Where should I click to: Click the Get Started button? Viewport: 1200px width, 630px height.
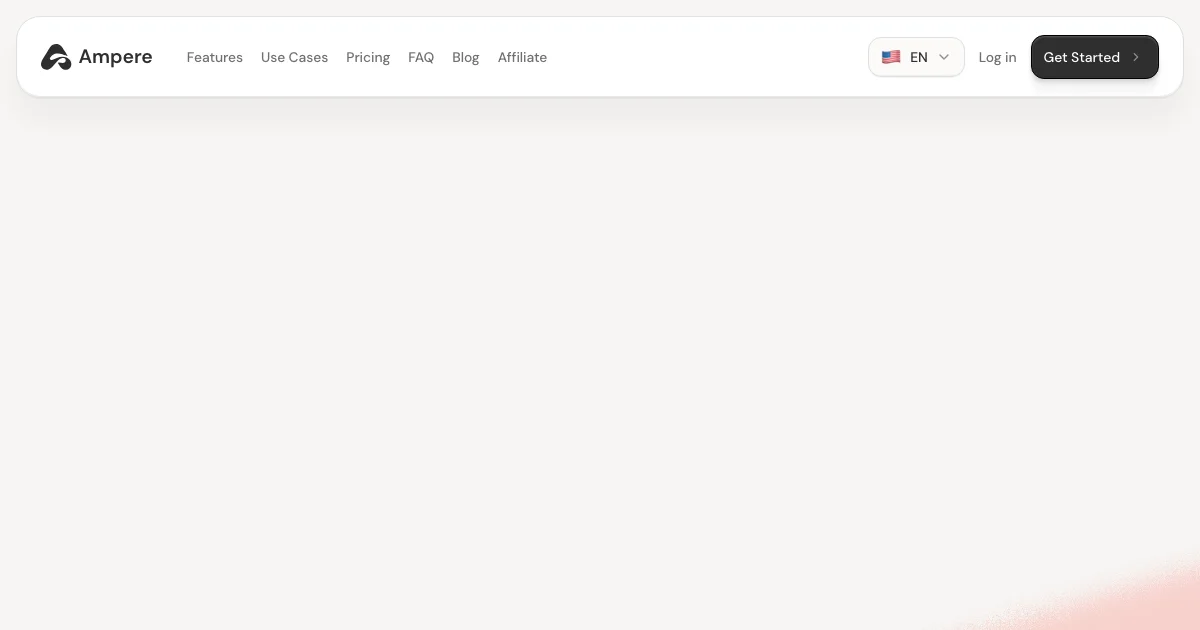click(x=1095, y=57)
